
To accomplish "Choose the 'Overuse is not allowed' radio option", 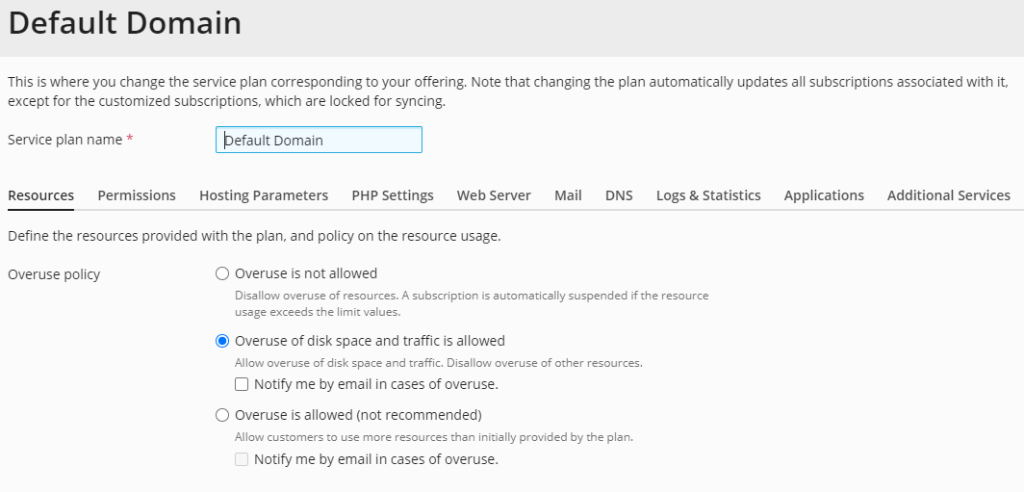I will 223,273.
